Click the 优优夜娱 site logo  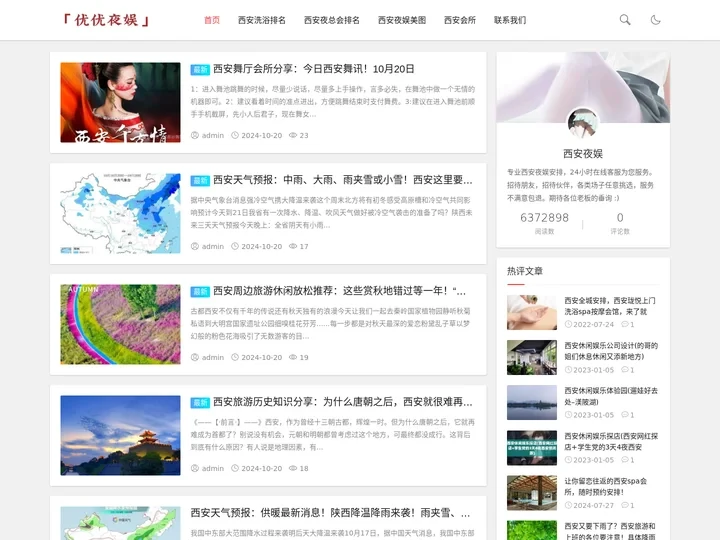pyautogui.click(x=107, y=20)
